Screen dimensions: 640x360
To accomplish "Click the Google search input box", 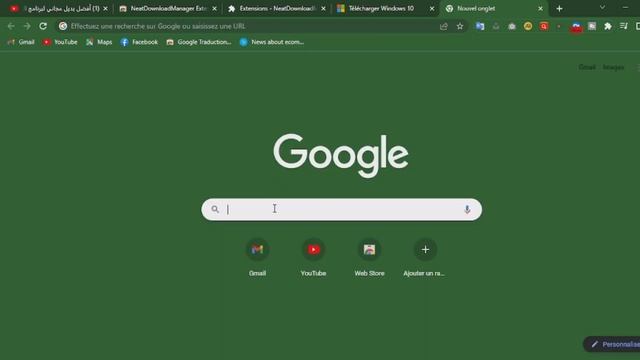I will [341, 209].
